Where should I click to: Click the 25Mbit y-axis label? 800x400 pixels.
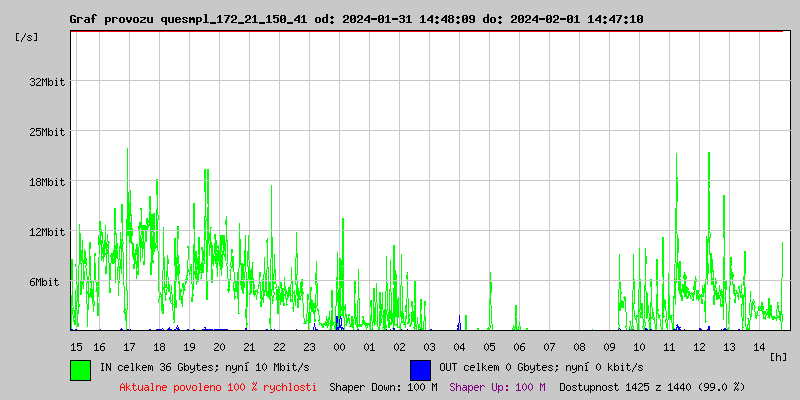click(x=48, y=132)
